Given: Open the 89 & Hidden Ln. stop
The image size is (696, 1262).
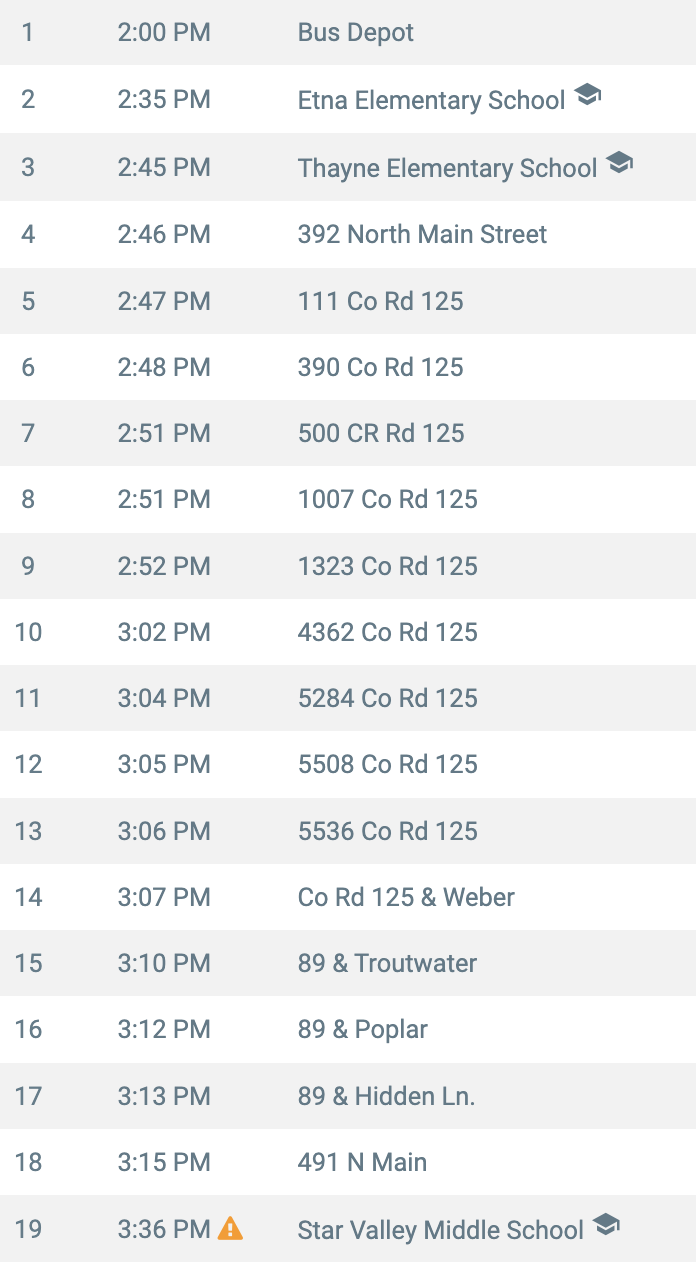Looking at the screenshot, I should point(348,1096).
